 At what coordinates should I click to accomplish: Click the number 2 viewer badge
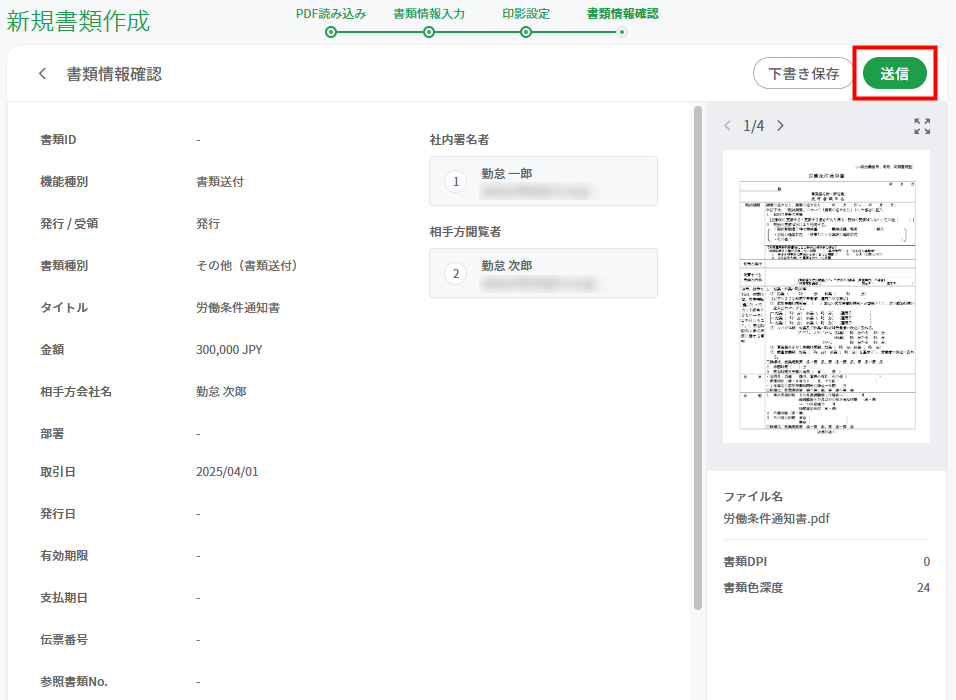456,274
